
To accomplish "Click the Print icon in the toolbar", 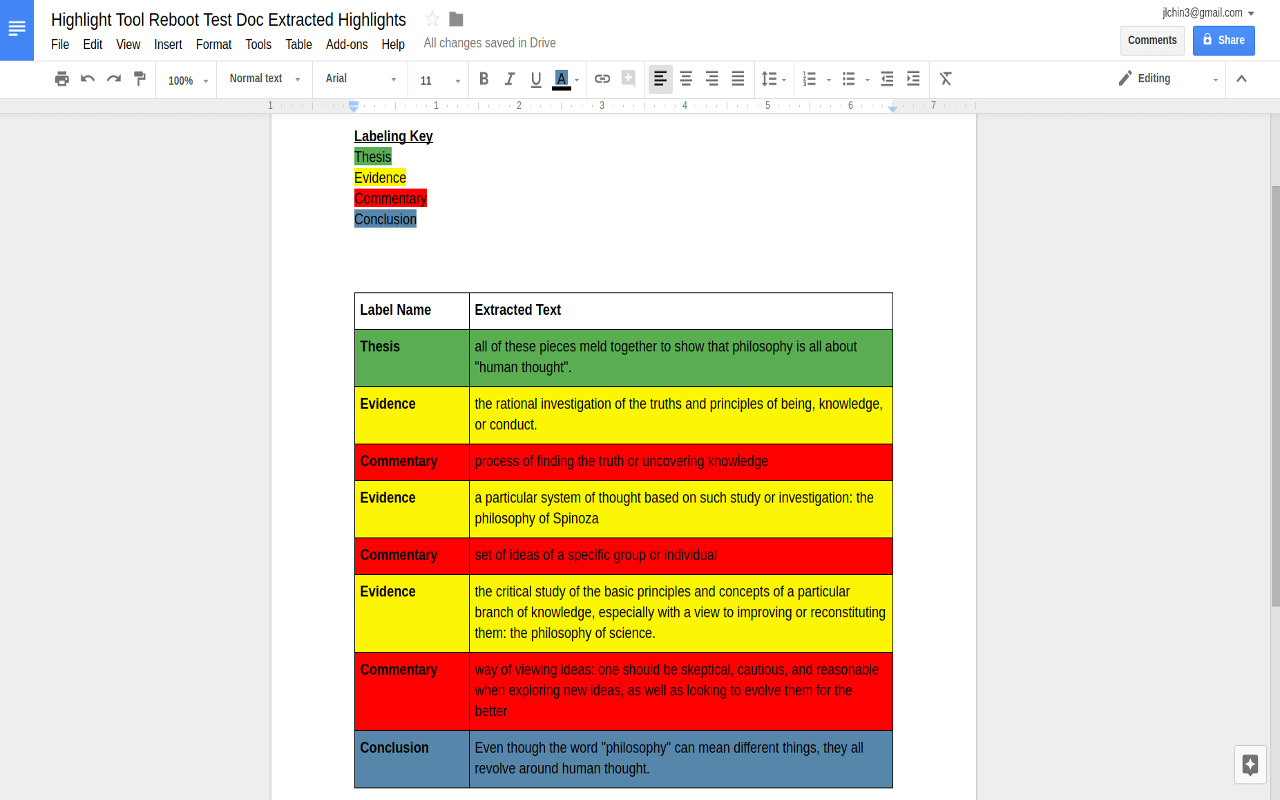I will (x=60, y=78).
